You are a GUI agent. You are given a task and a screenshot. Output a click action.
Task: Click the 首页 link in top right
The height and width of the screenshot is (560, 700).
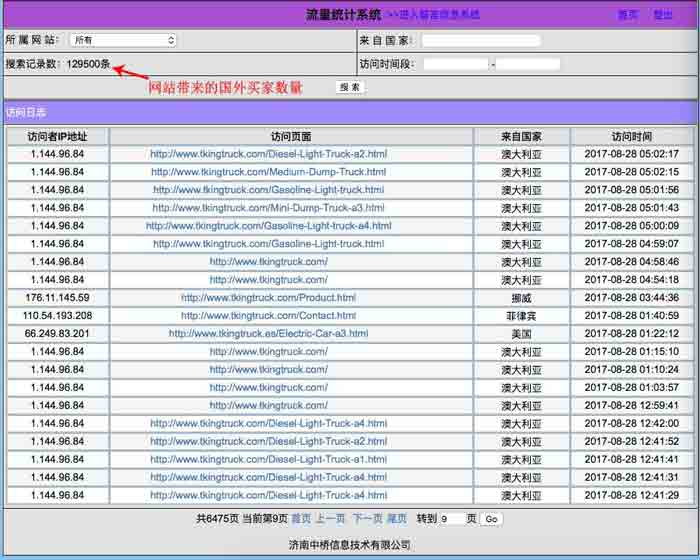(627, 15)
